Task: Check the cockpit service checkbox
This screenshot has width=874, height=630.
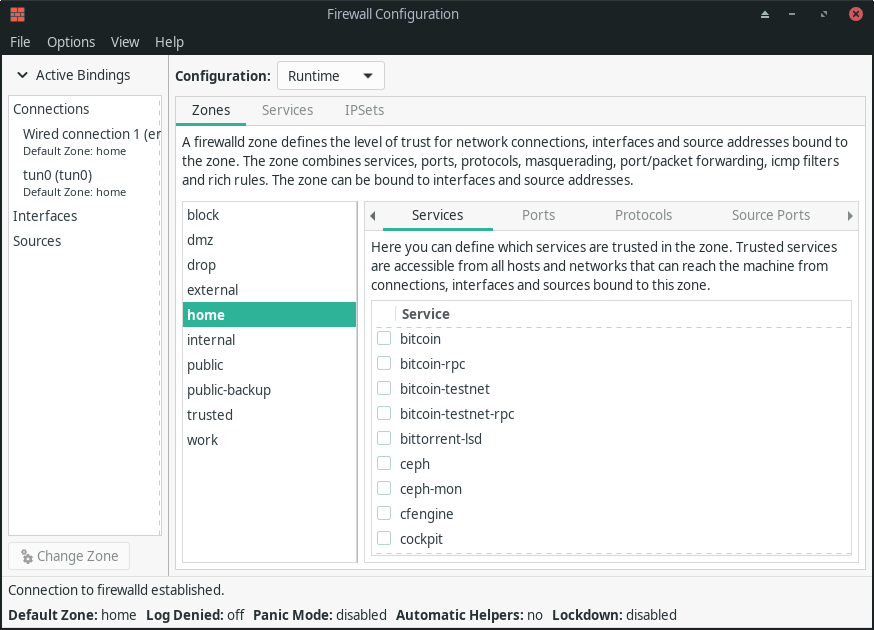Action: point(384,539)
